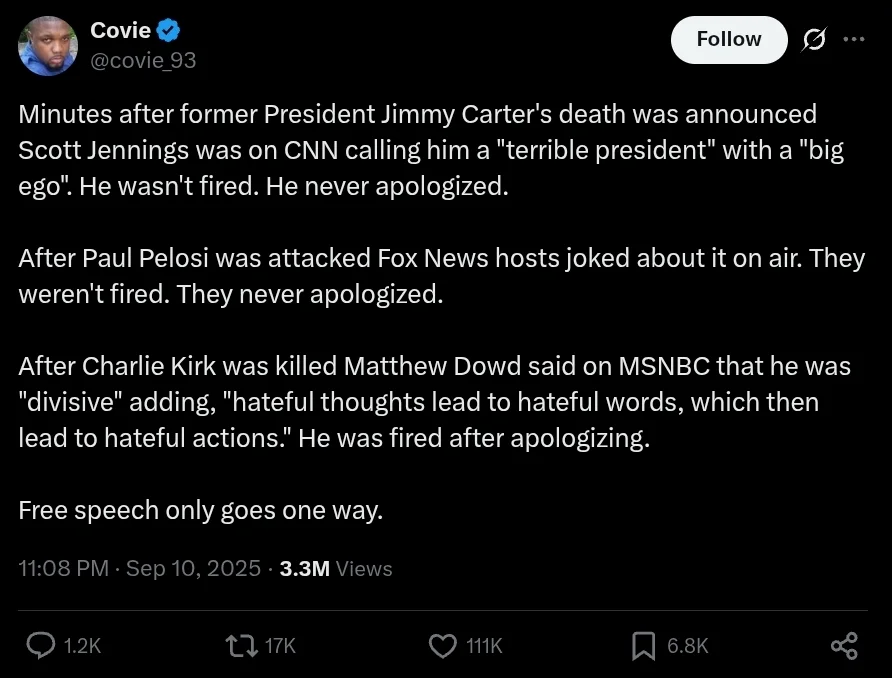Viewport: 892px width, 678px height.
Task: Click the Covie display name
Action: tap(120, 30)
